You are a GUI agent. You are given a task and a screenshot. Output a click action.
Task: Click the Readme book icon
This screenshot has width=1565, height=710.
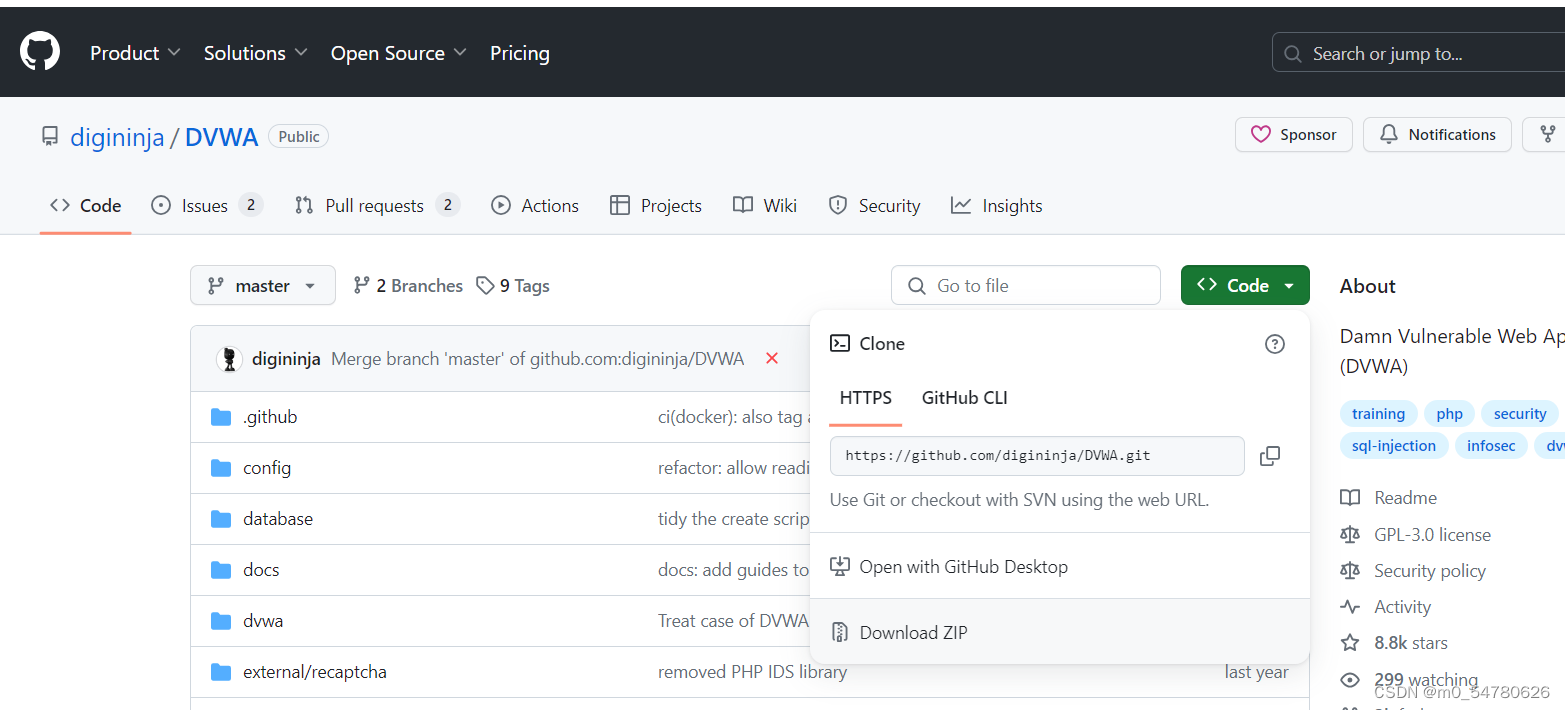[1351, 497]
